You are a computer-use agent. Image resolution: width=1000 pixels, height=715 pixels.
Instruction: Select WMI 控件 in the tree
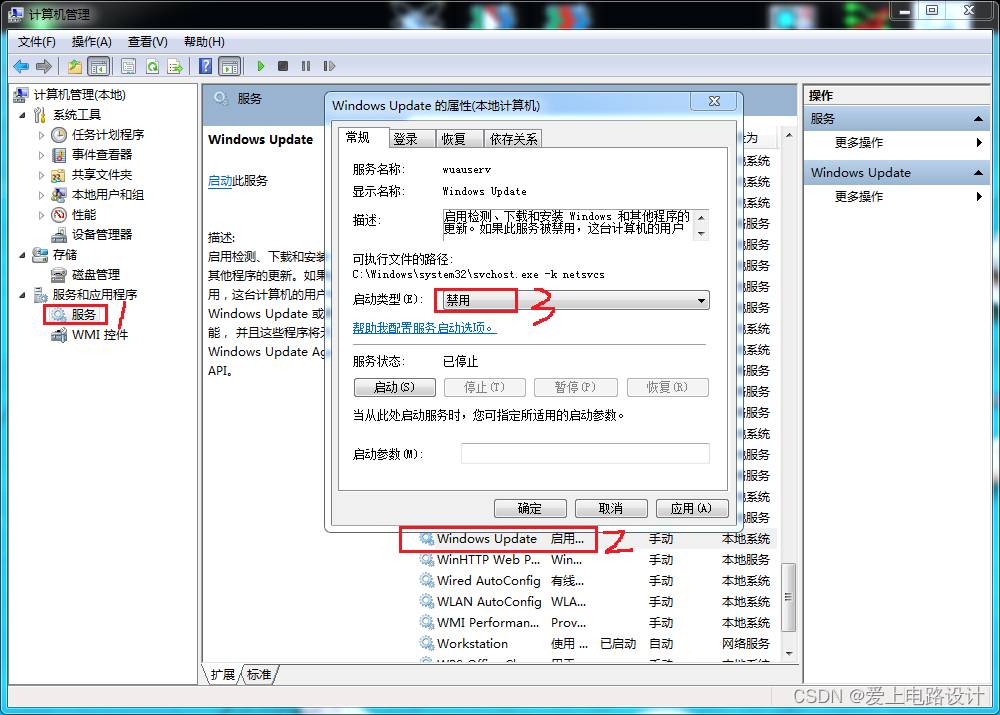pyautogui.click(x=100, y=335)
